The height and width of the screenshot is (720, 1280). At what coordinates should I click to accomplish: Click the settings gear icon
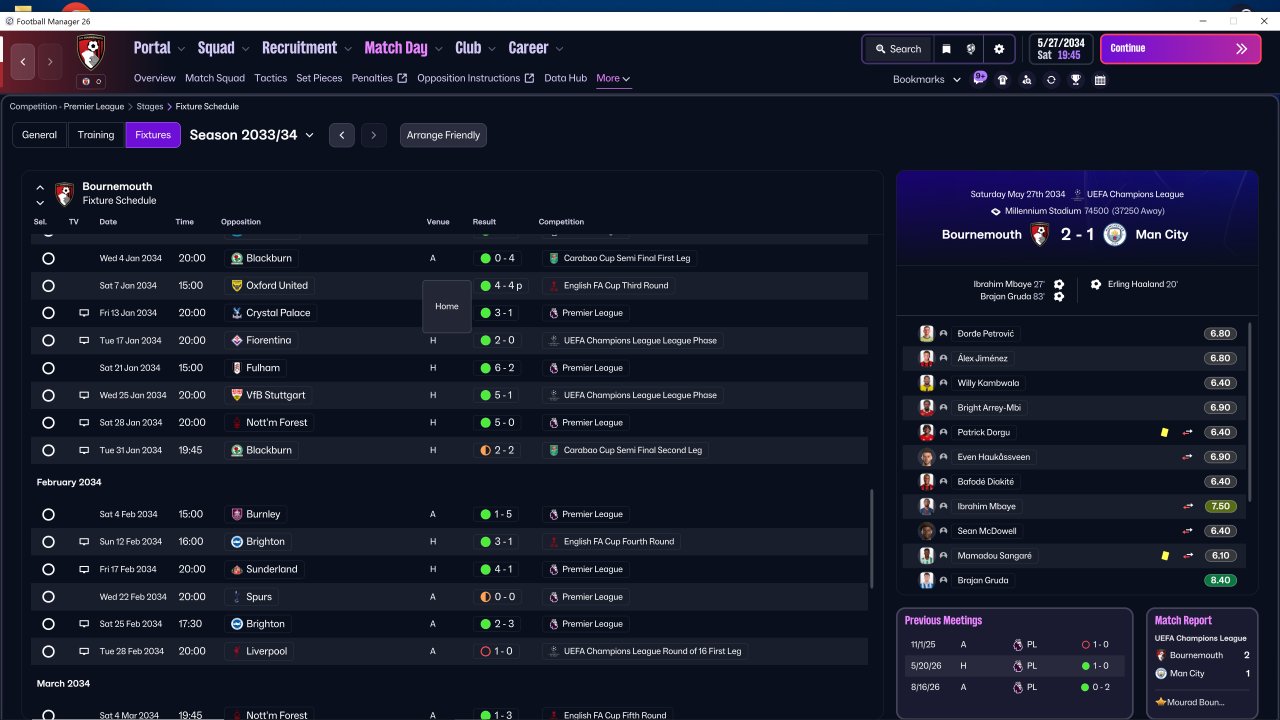click(x=998, y=49)
